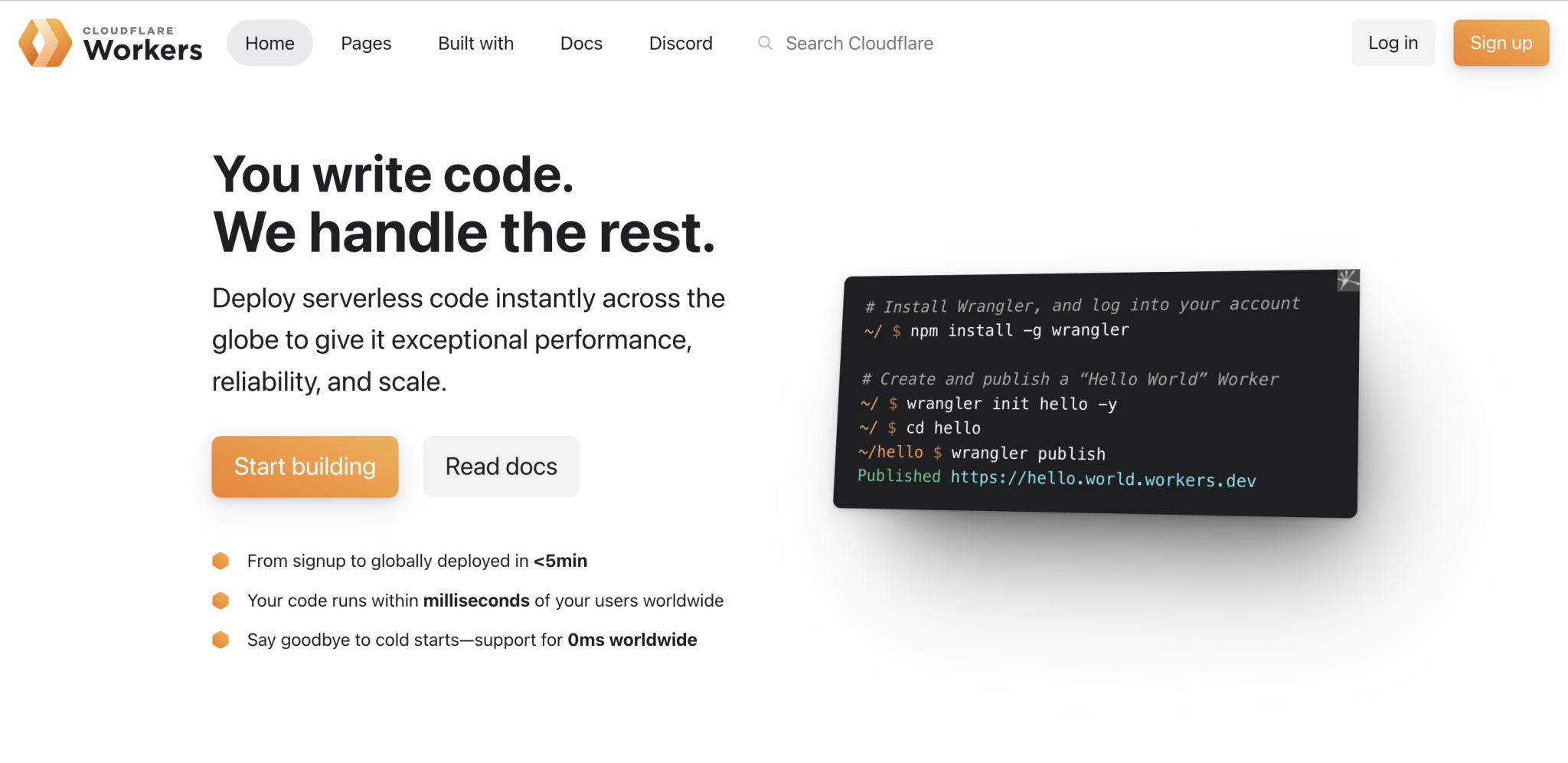Viewport: 1568px width, 763px height.
Task: Click the hexagon bullet next to '0ms worldwide'
Action: [x=220, y=640]
